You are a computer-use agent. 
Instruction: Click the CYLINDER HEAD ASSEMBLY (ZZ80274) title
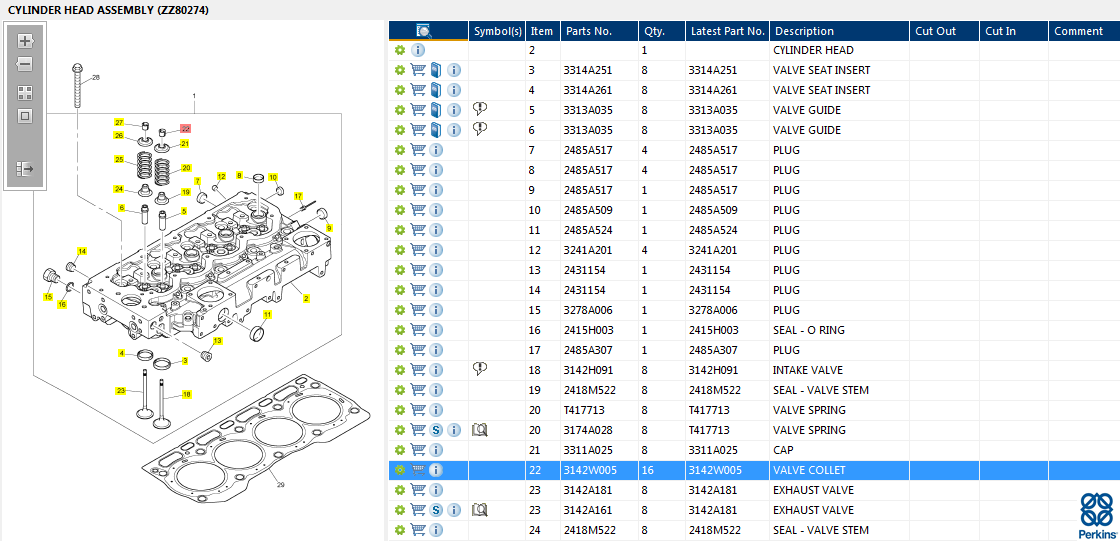coord(109,10)
